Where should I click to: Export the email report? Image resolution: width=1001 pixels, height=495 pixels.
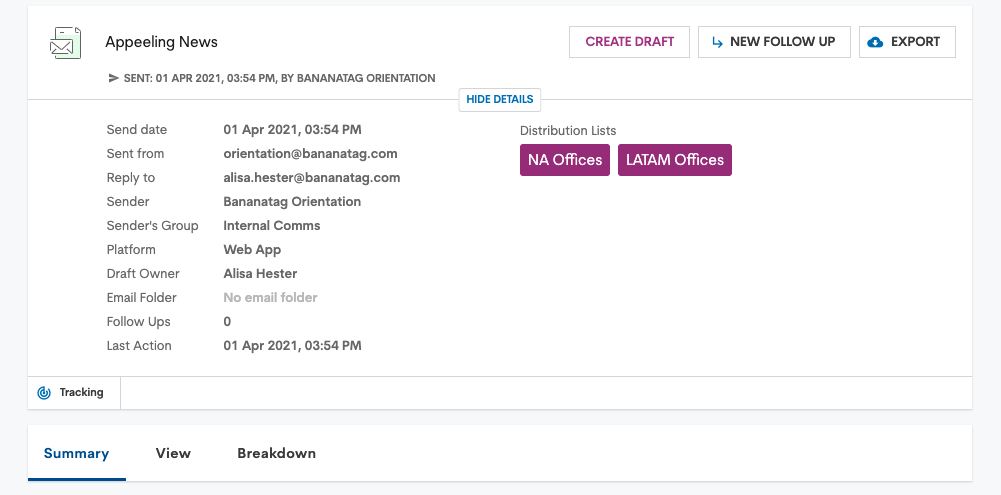click(x=907, y=42)
